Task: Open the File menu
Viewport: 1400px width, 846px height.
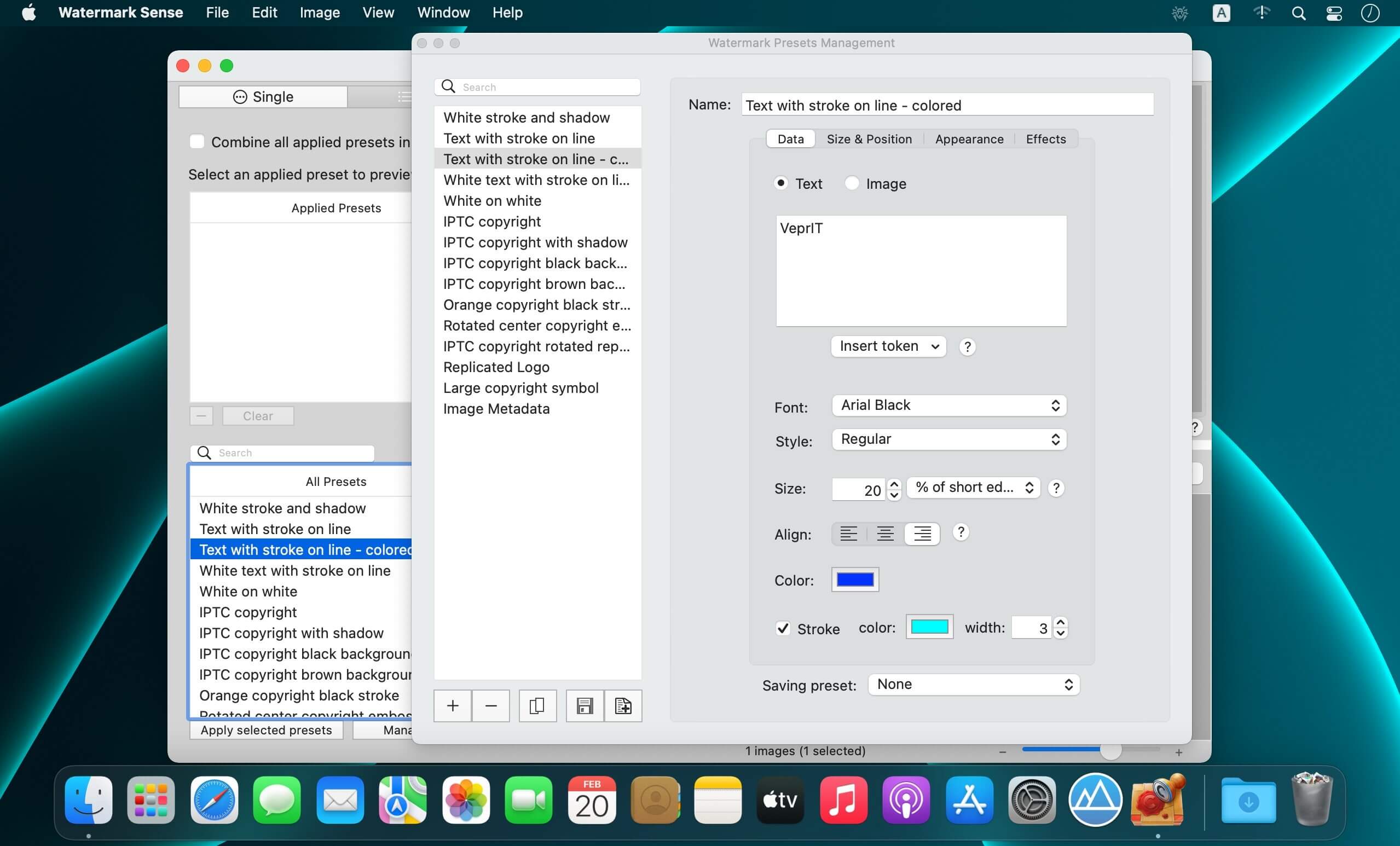Action: pyautogui.click(x=217, y=13)
